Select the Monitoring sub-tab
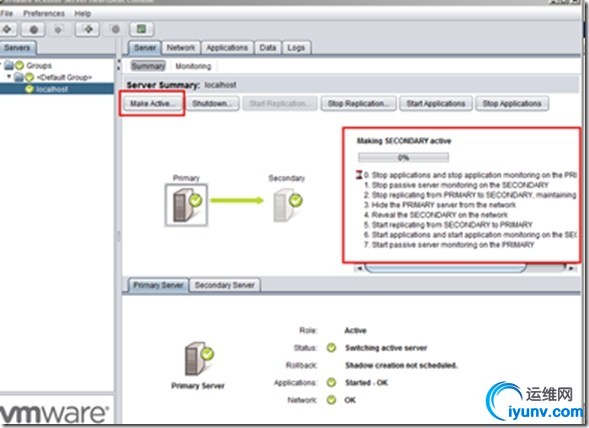This screenshot has height=428, width=589. tap(193, 66)
